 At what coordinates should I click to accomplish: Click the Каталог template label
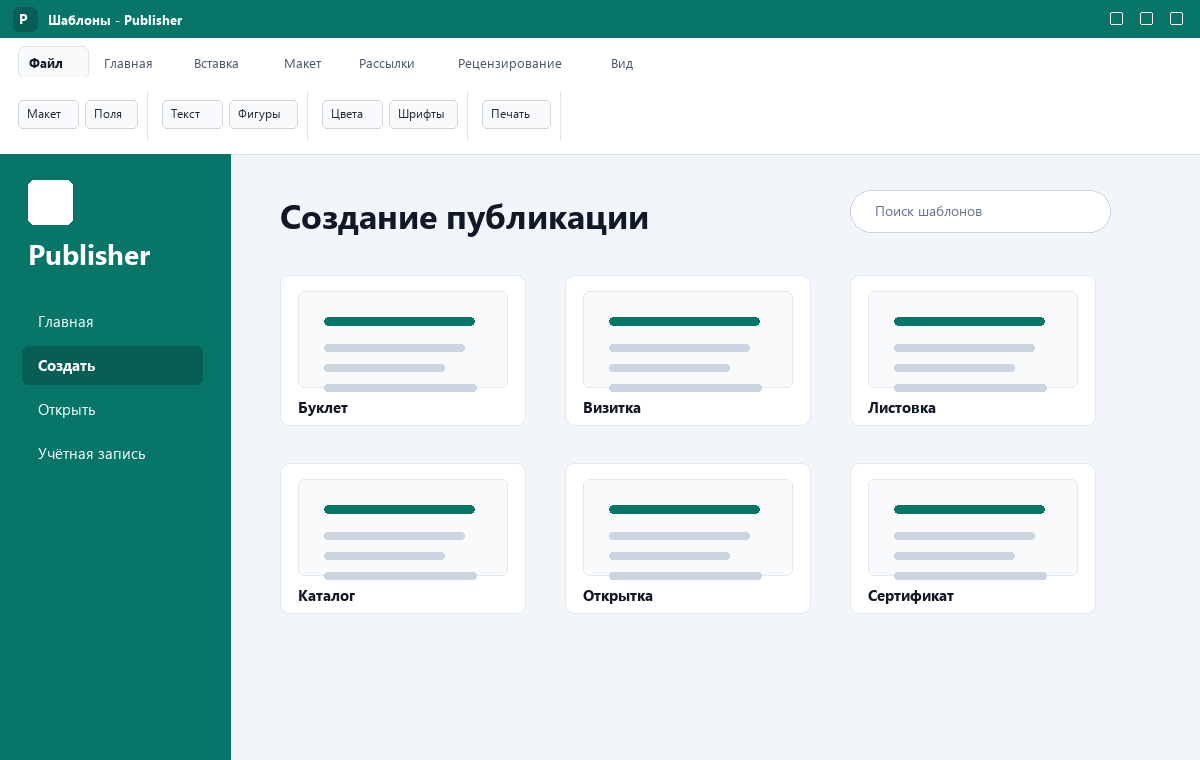pyautogui.click(x=327, y=596)
